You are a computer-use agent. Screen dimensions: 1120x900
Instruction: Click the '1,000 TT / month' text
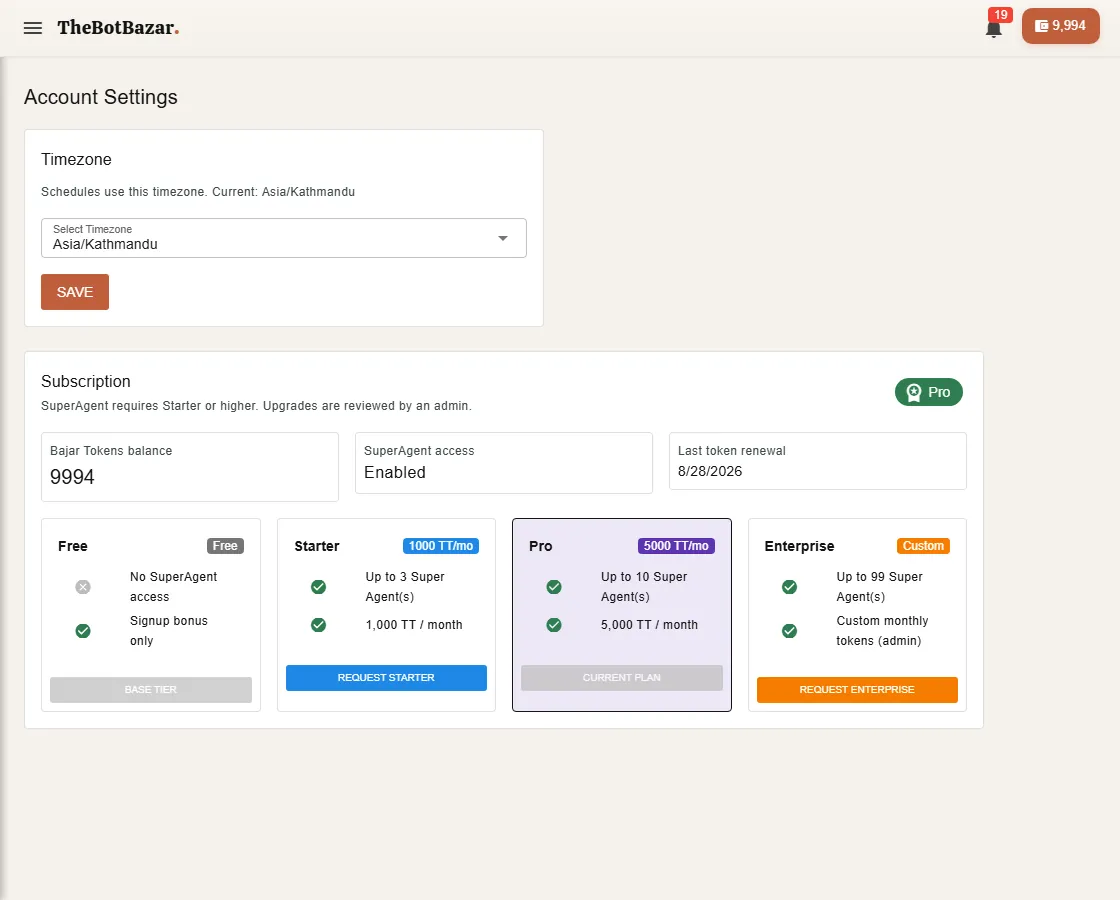pos(414,625)
